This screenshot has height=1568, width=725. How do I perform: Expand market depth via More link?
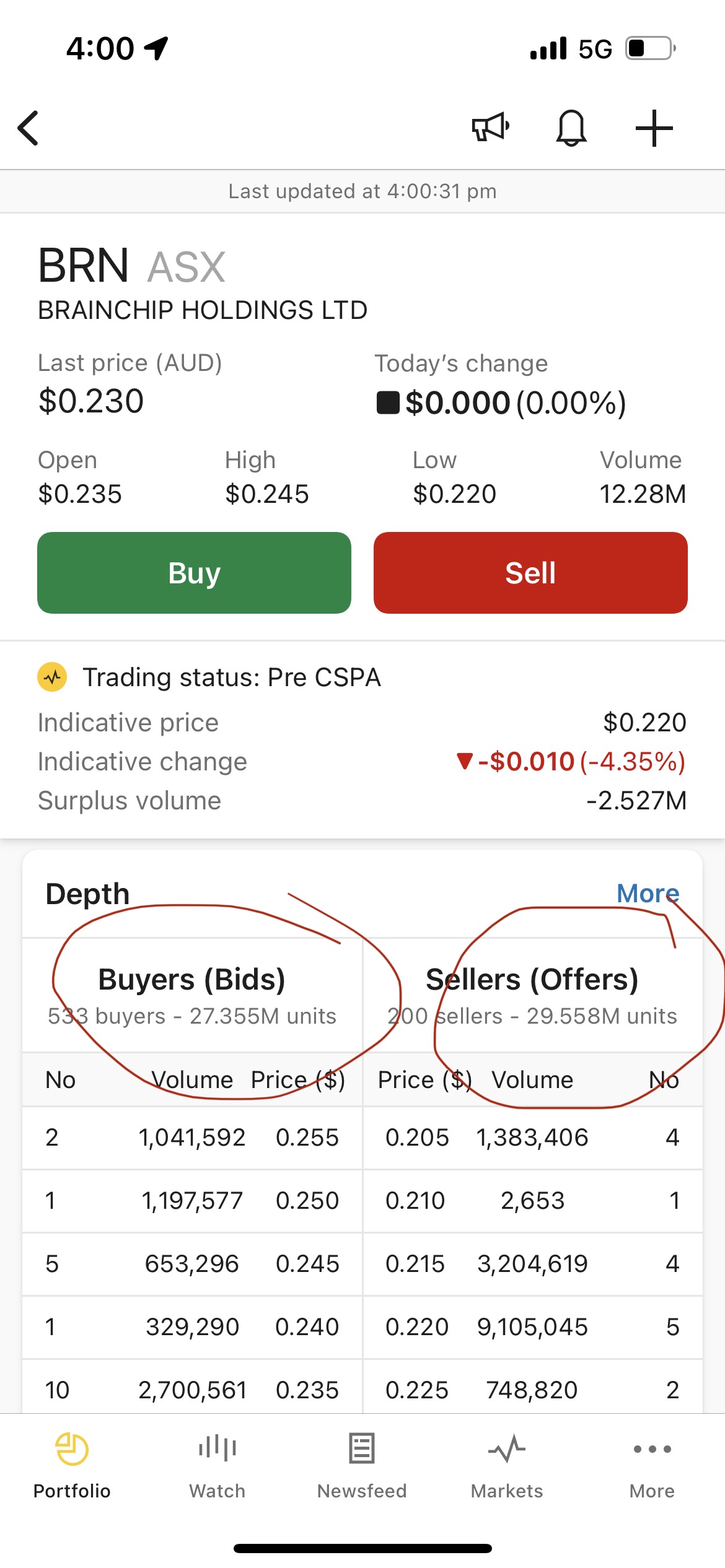(x=648, y=894)
